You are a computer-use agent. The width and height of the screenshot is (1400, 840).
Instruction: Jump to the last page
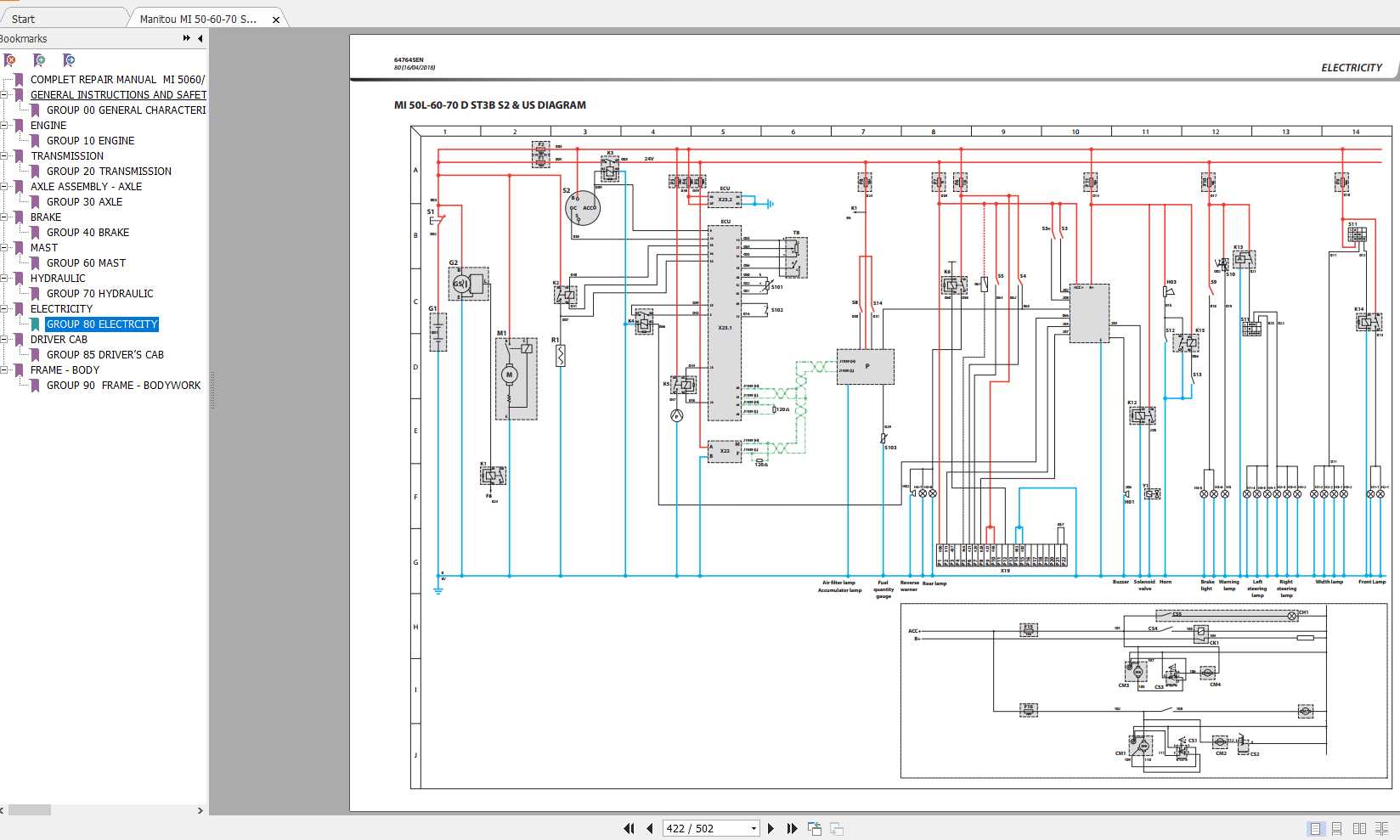(x=792, y=829)
